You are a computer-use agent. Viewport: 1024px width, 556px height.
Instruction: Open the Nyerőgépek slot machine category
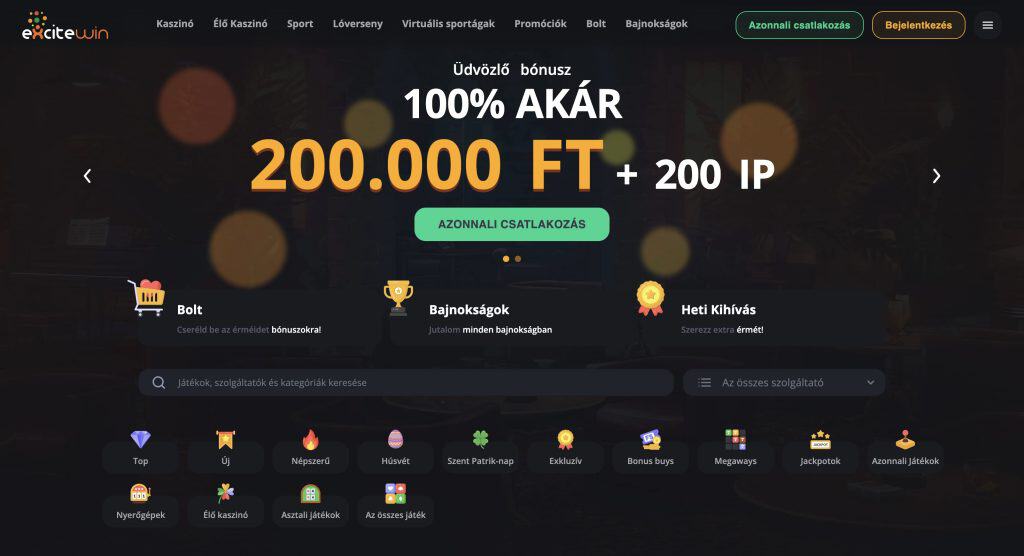tap(140, 504)
